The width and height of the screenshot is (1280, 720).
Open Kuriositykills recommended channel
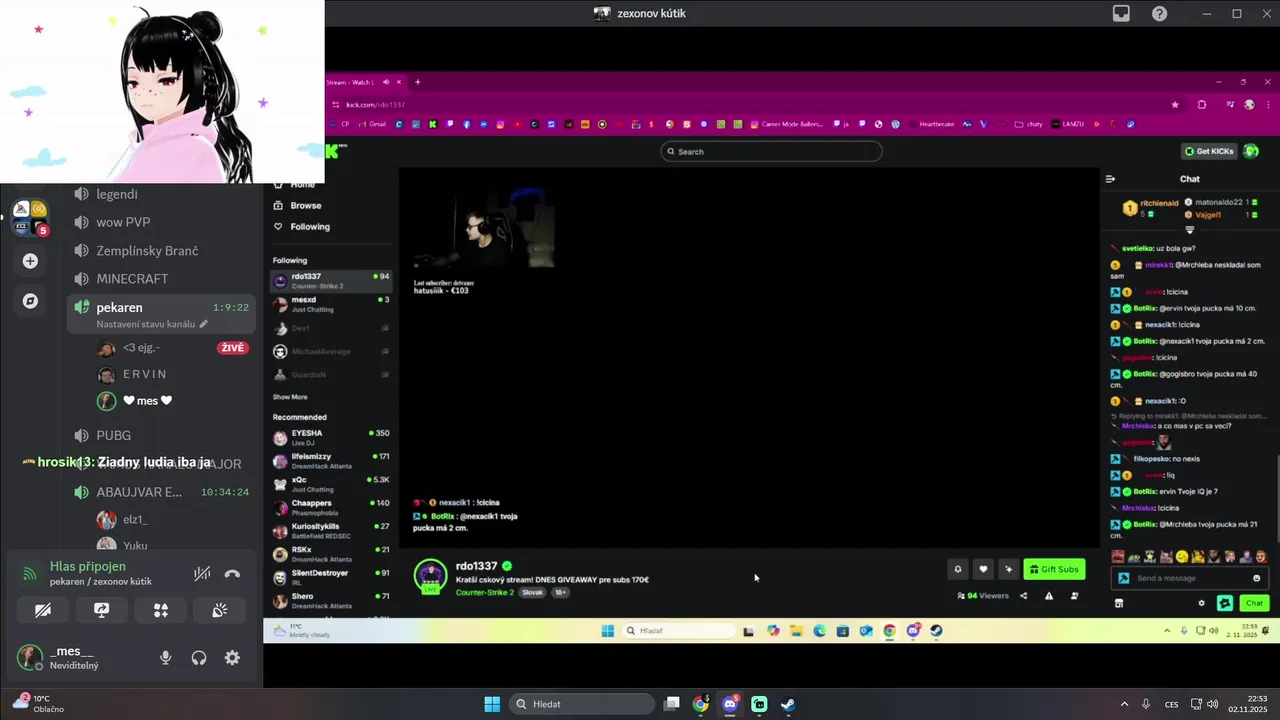pyautogui.click(x=331, y=530)
